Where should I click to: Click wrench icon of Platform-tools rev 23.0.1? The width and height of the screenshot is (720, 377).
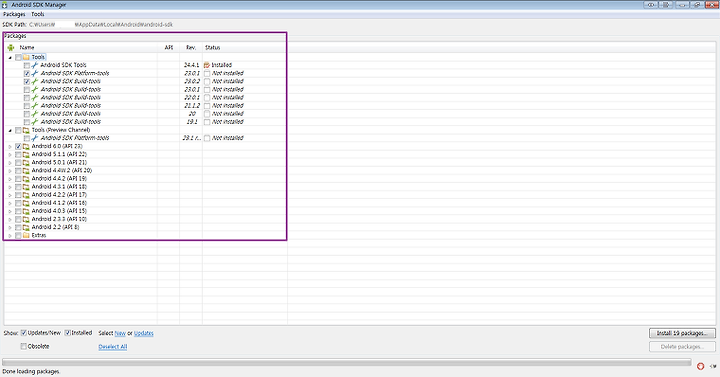pos(34,73)
